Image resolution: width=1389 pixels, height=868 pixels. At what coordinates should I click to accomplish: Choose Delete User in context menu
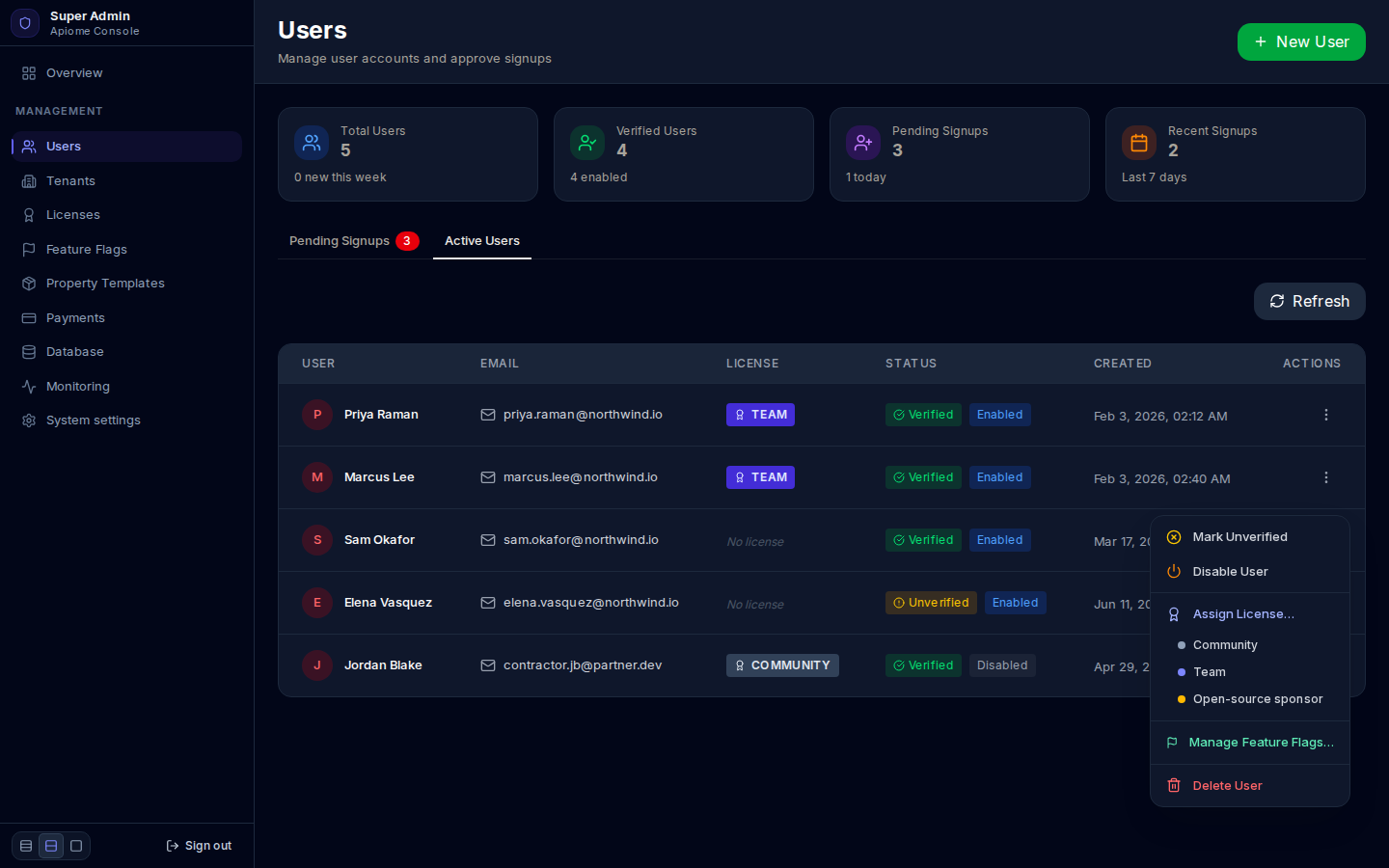coord(1250,786)
